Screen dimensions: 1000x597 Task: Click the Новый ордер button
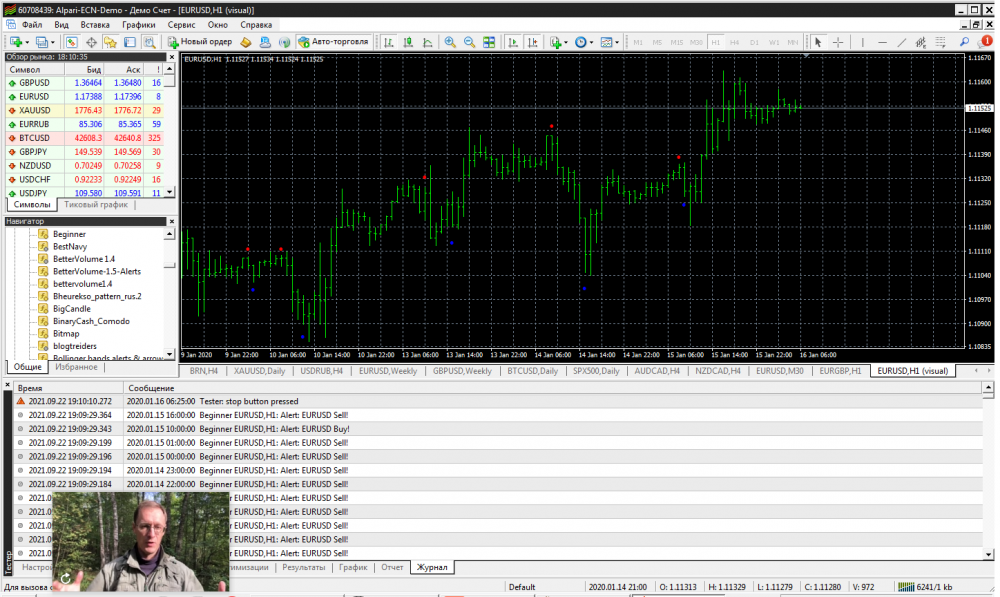point(200,42)
